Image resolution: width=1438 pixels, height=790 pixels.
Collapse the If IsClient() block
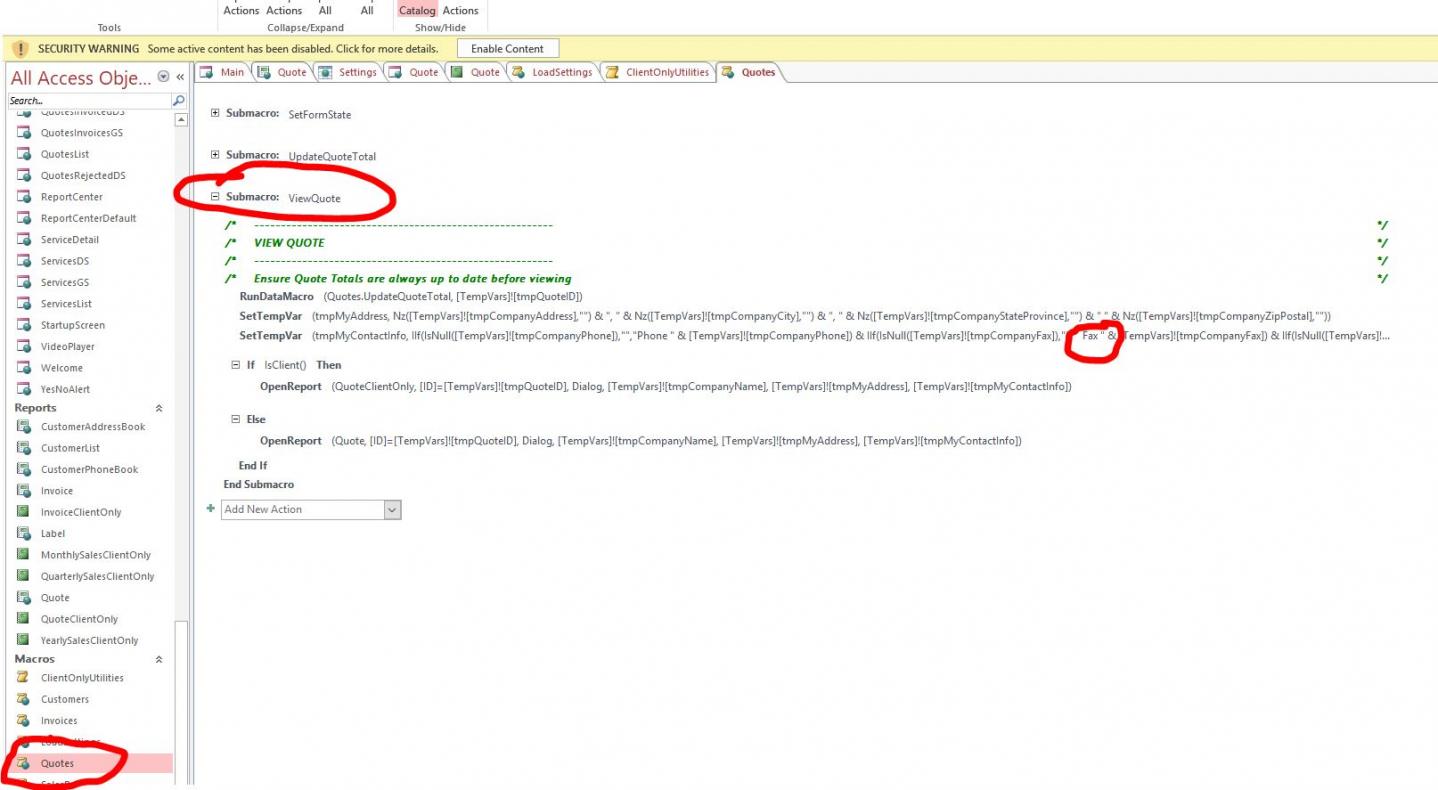click(x=236, y=366)
